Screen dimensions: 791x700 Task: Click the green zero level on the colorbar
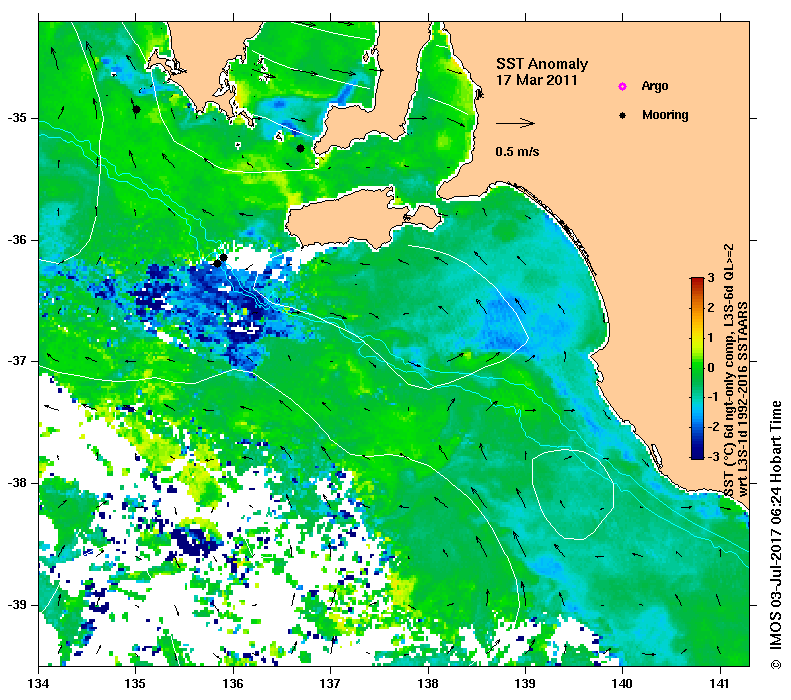tap(697, 368)
